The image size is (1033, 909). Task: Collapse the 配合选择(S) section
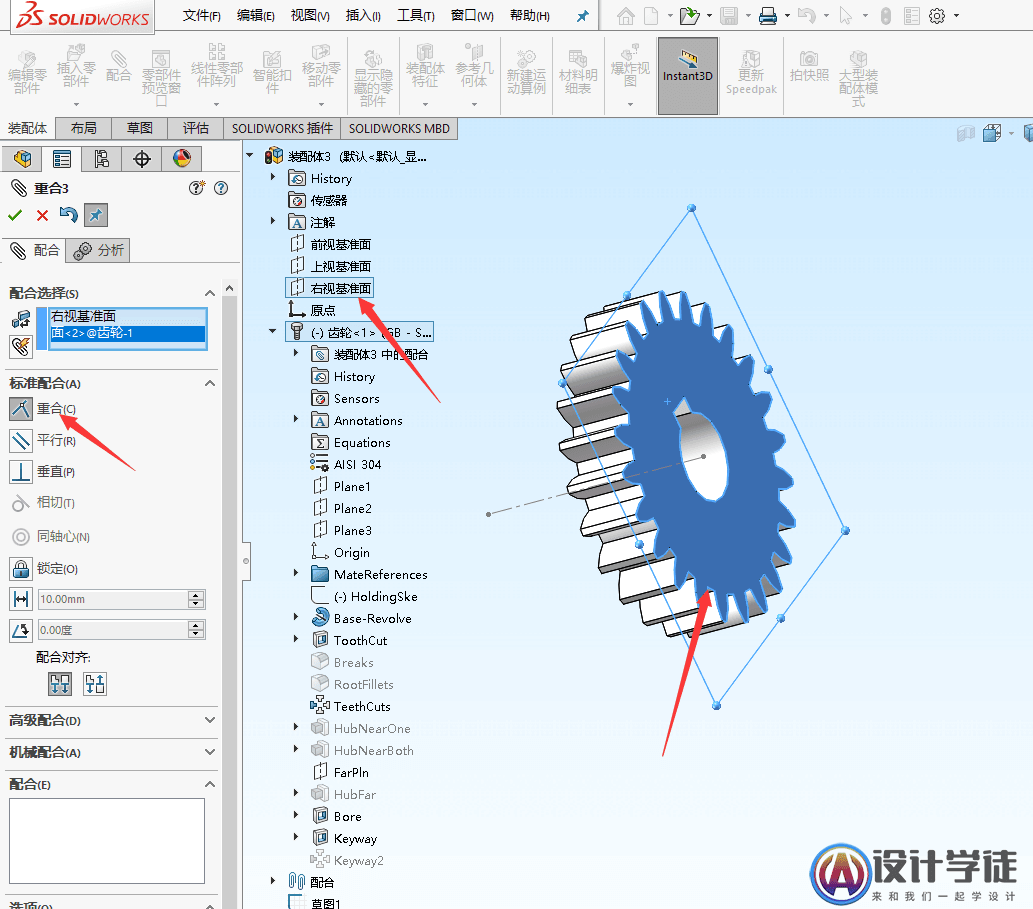(209, 293)
